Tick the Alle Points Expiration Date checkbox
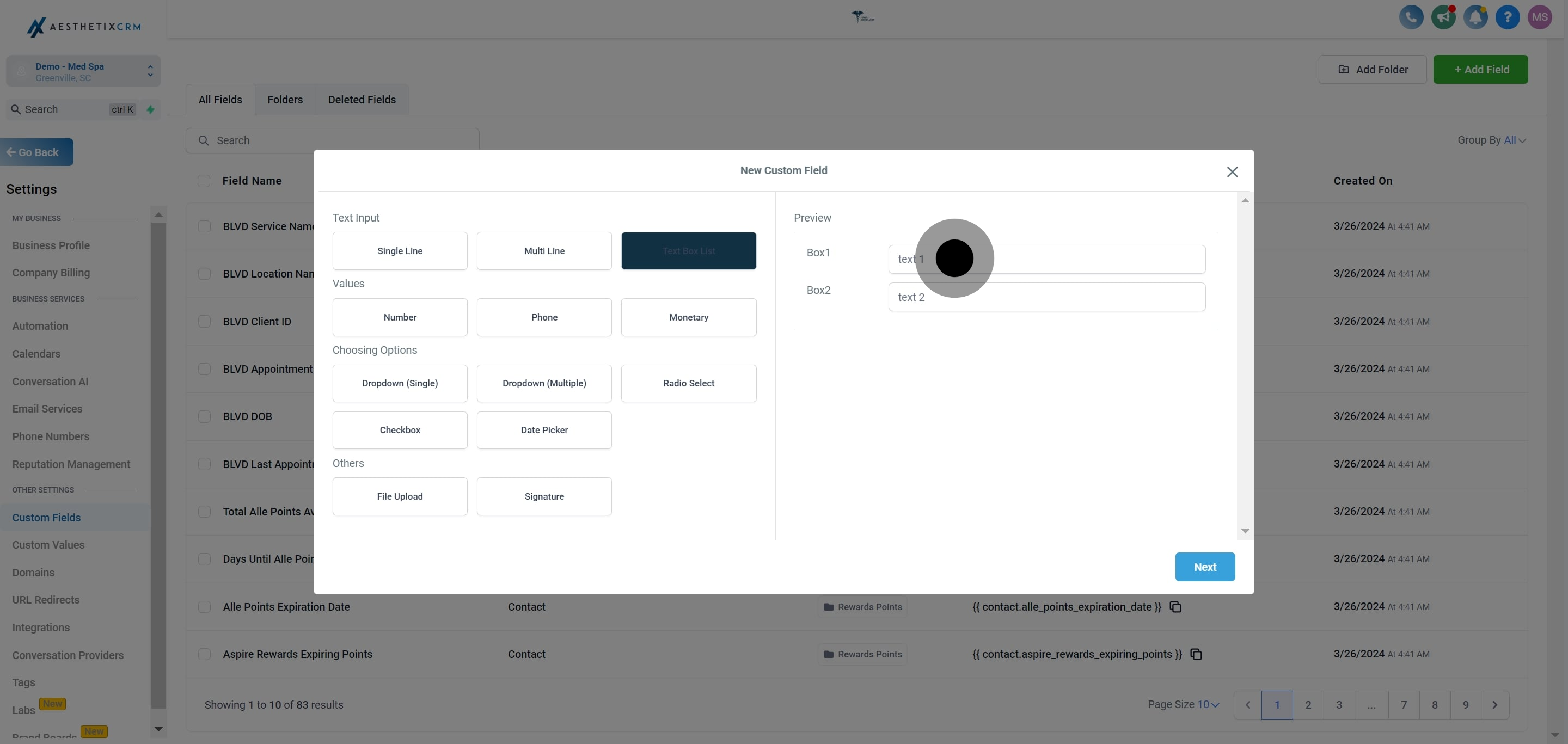Viewport: 1568px width, 744px height. click(205, 607)
